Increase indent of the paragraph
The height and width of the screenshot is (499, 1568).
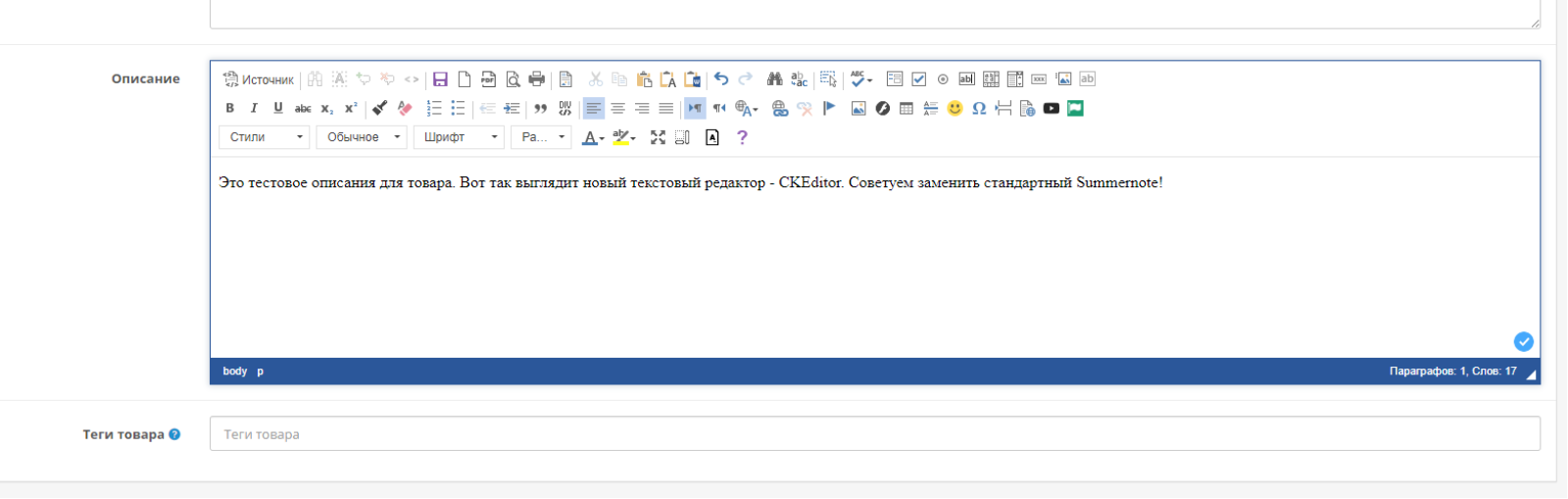[512, 109]
